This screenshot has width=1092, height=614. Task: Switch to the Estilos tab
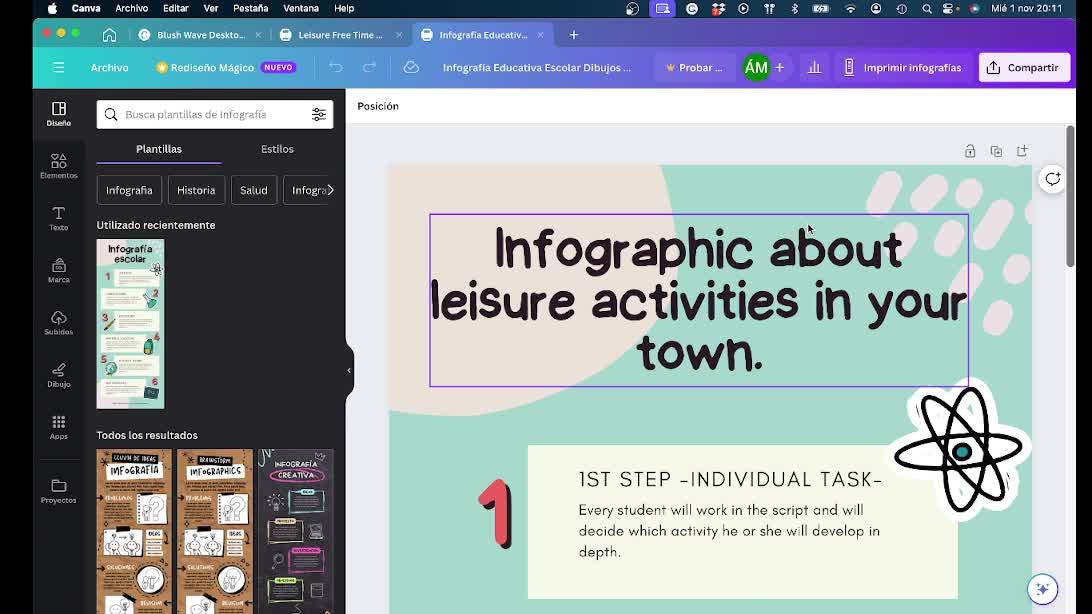click(277, 149)
